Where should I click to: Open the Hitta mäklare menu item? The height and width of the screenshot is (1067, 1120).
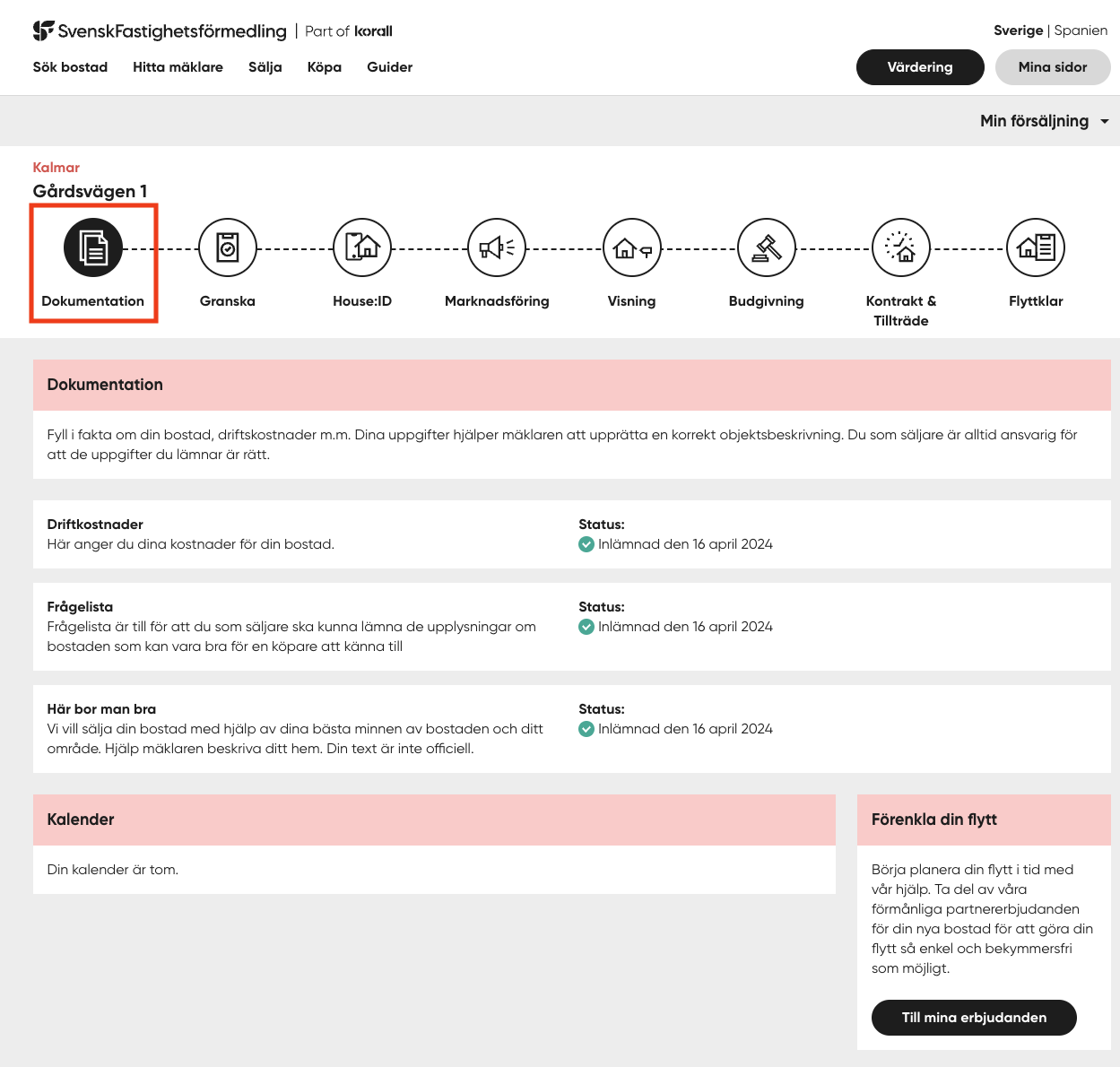(x=178, y=67)
